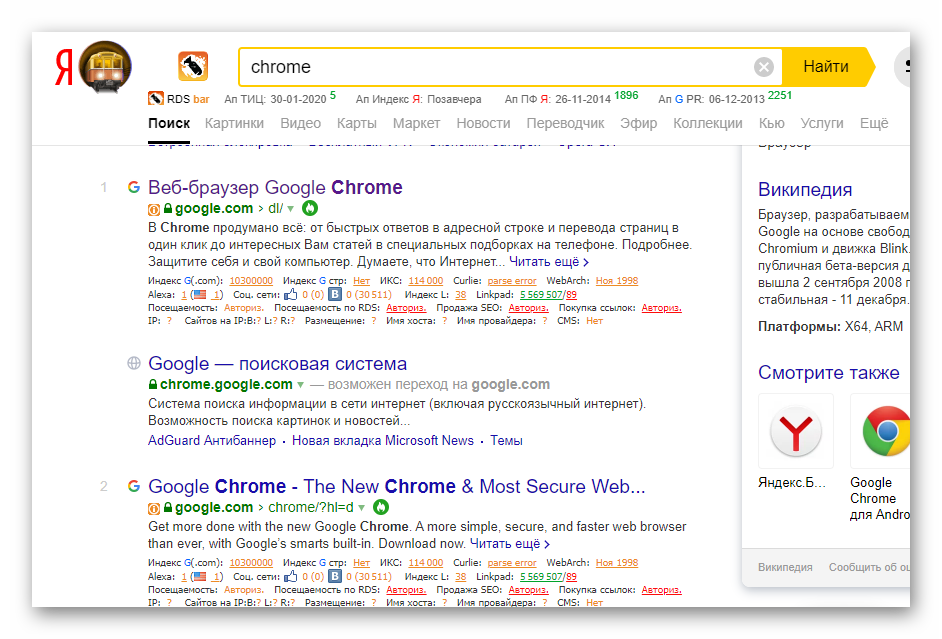The width and height of the screenshot is (942, 639).
Task: Expand Читать ещё in Get more done snippet
Action: point(509,544)
